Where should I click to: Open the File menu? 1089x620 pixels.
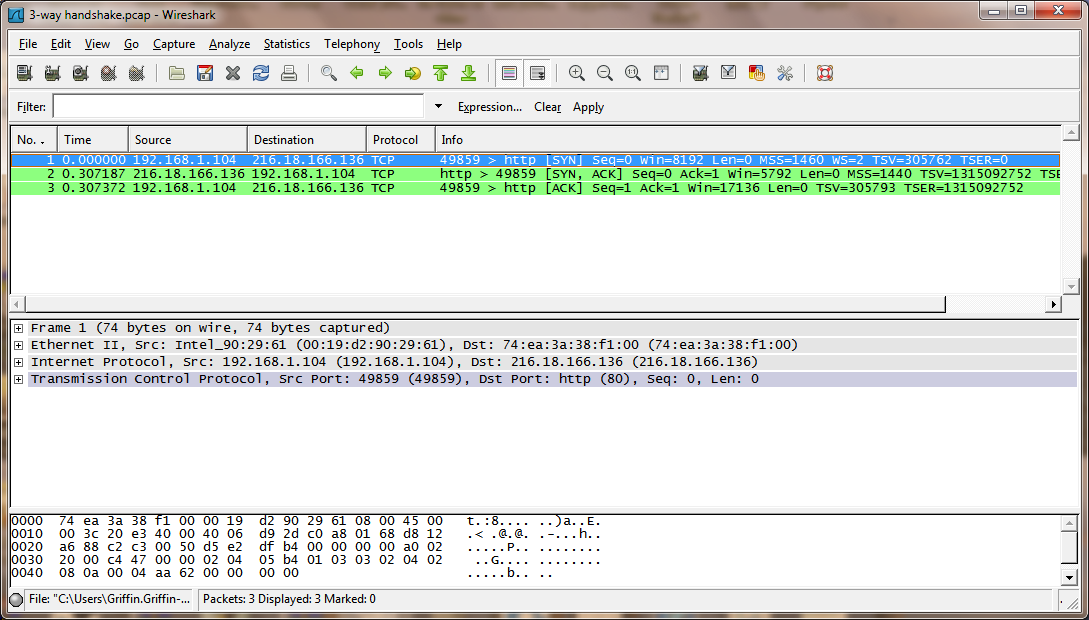point(28,44)
